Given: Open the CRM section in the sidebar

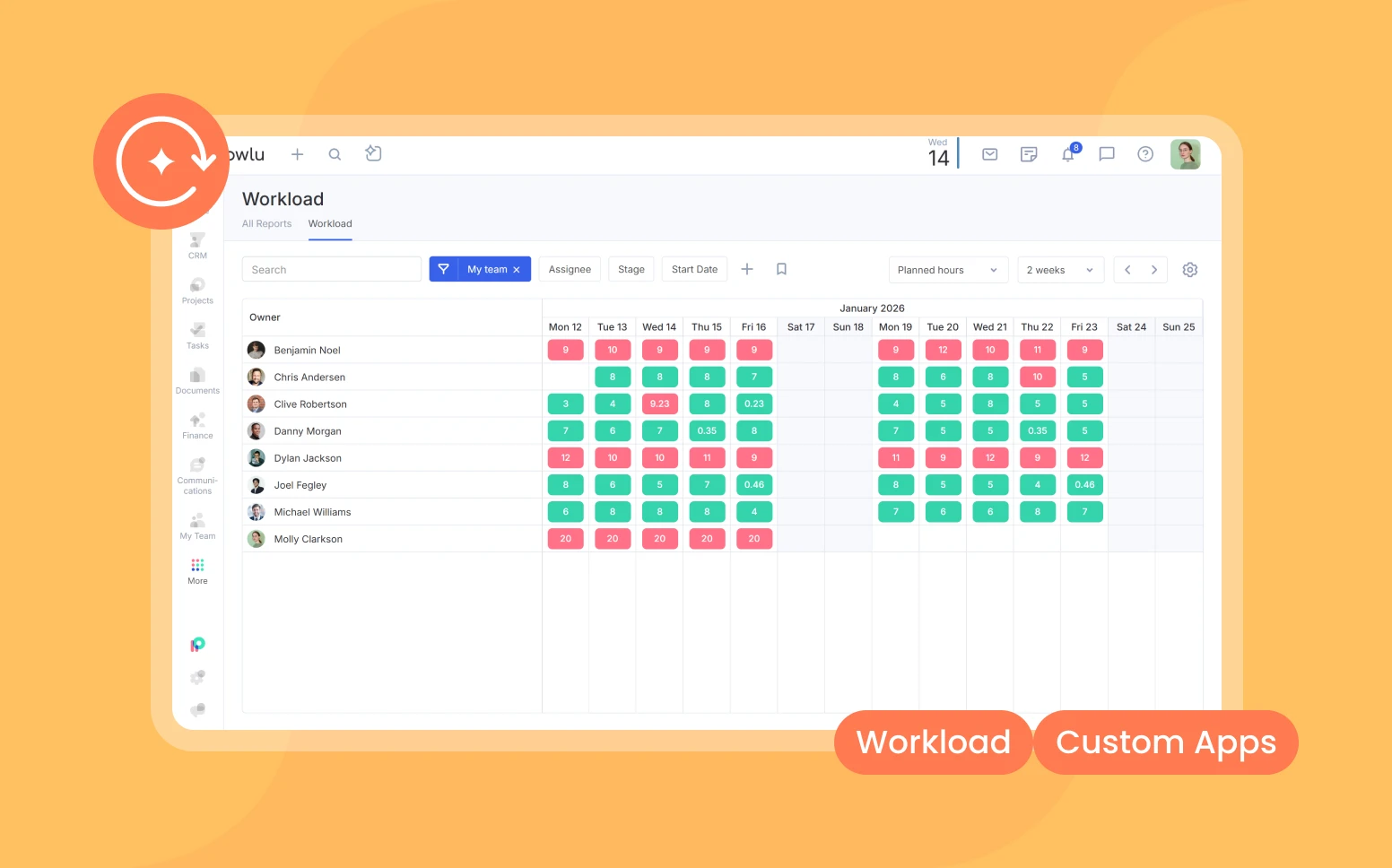Looking at the screenshot, I should coord(196,244).
